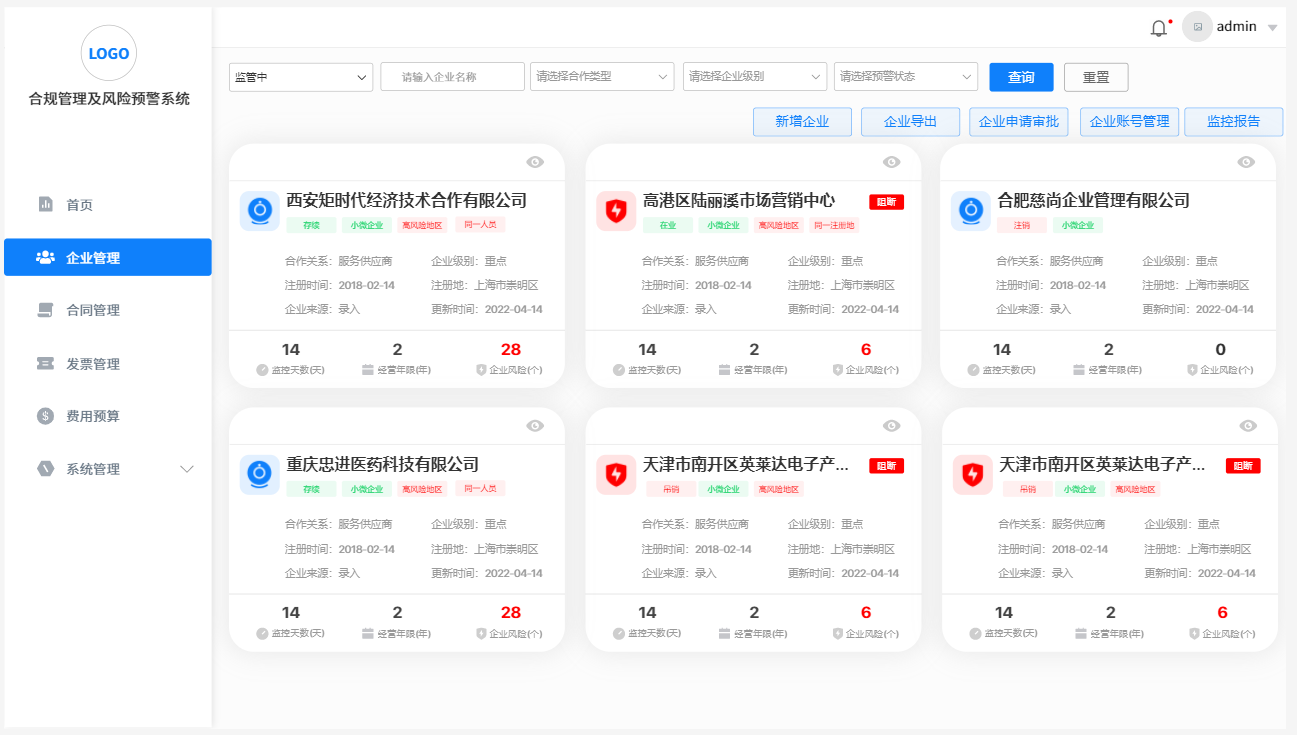Click 高风险地区 tag on 重庆忠进医药 card
1297x735 pixels.
point(422,490)
